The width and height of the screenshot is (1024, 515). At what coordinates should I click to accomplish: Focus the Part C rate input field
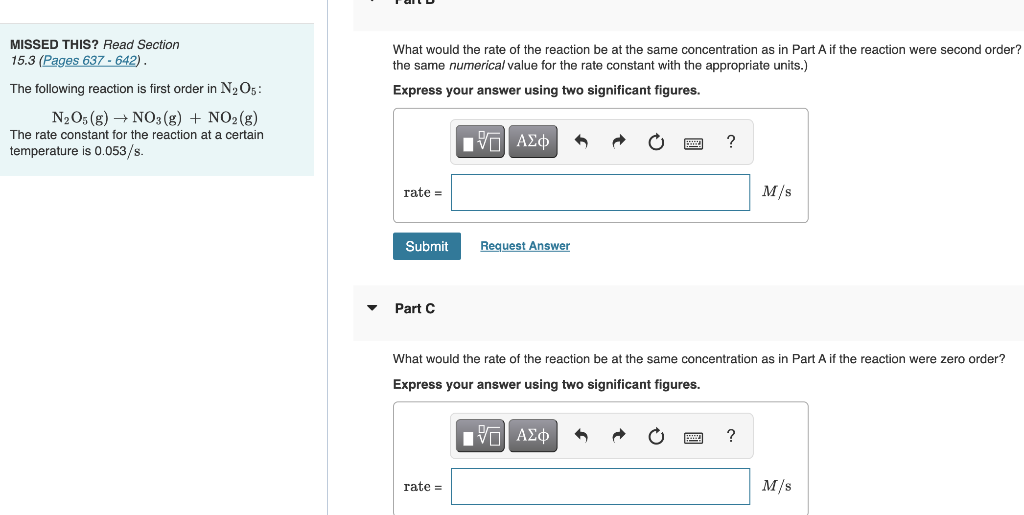click(x=600, y=486)
